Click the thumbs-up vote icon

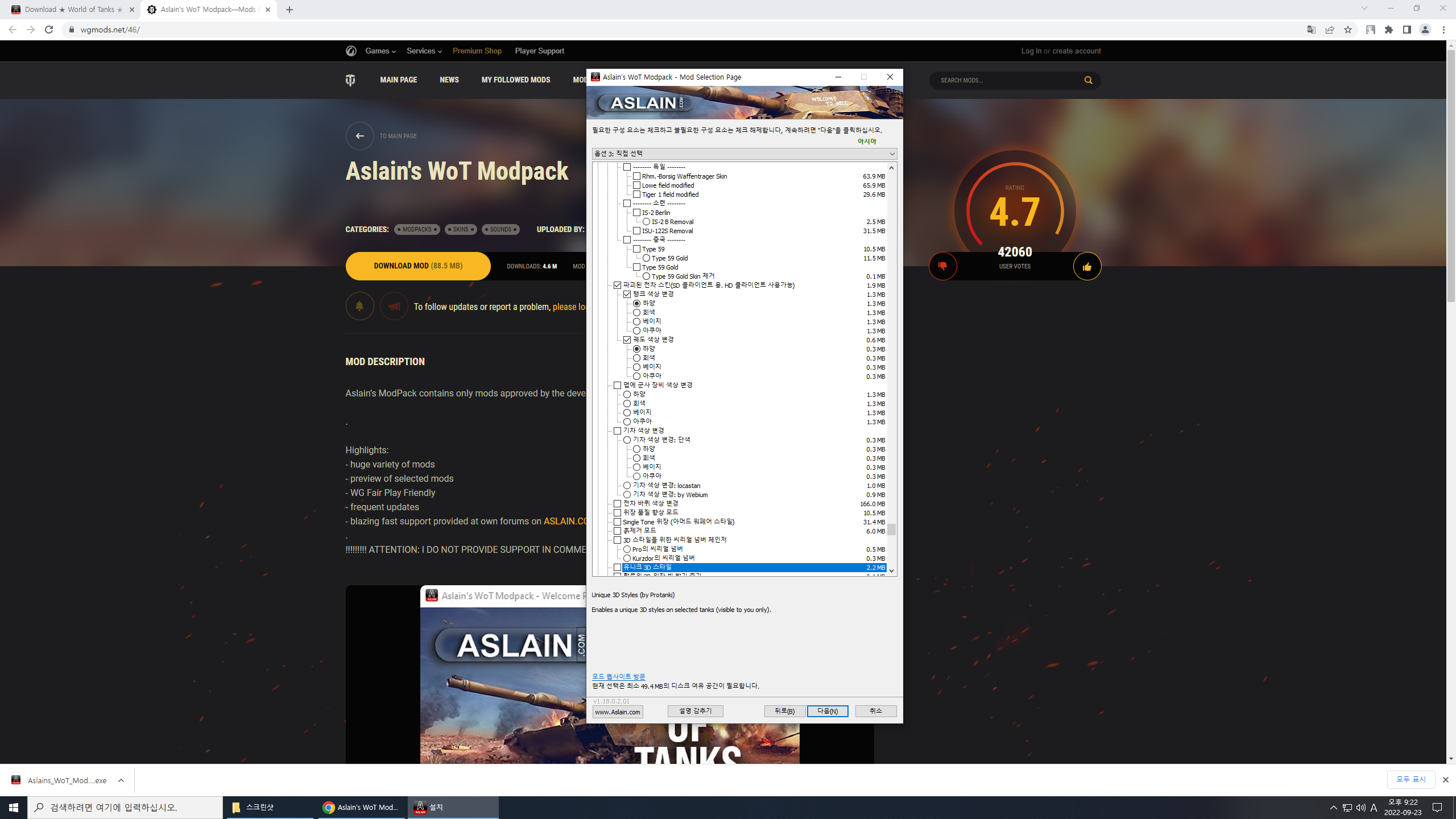point(1087,266)
